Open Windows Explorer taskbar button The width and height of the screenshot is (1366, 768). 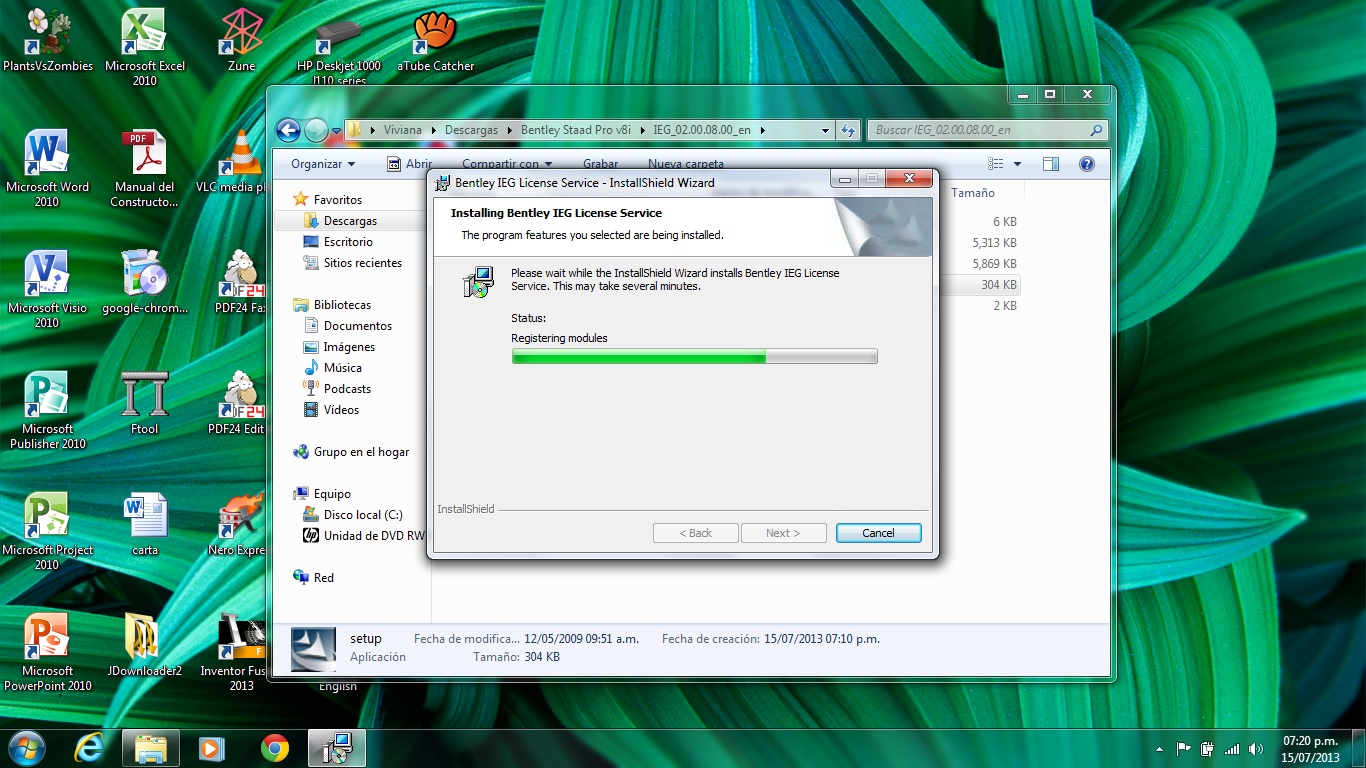click(x=151, y=747)
